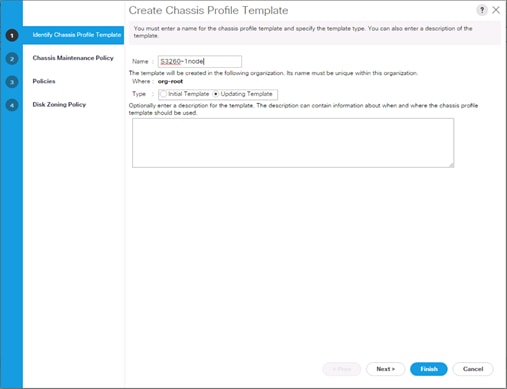Open the help question mark icon
Image resolution: width=507 pixels, height=389 pixels.
[482, 10]
